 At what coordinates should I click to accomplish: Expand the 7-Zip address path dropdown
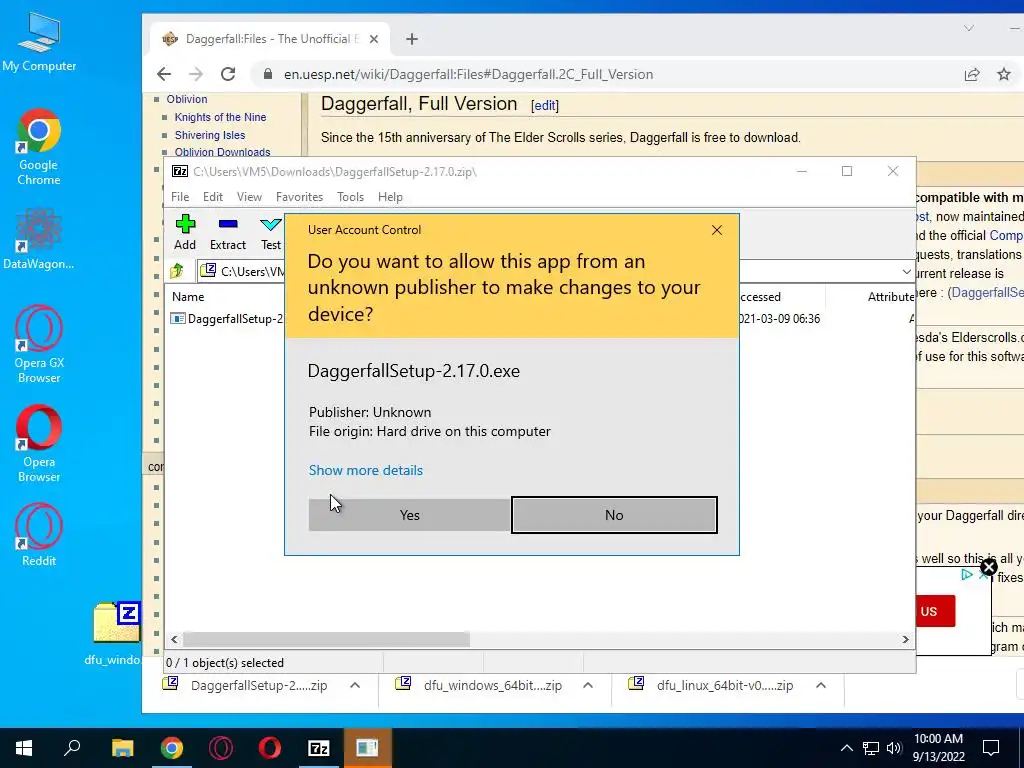pyautogui.click(x=906, y=272)
